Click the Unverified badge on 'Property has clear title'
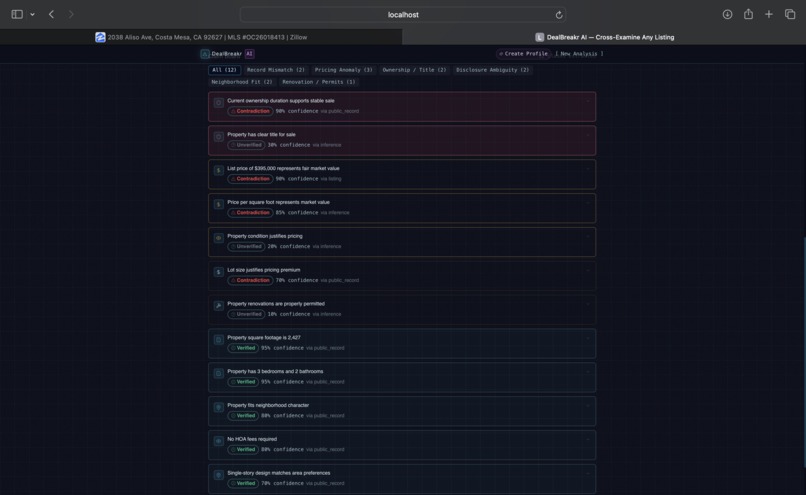Viewport: 806px width, 495px height. (x=246, y=145)
